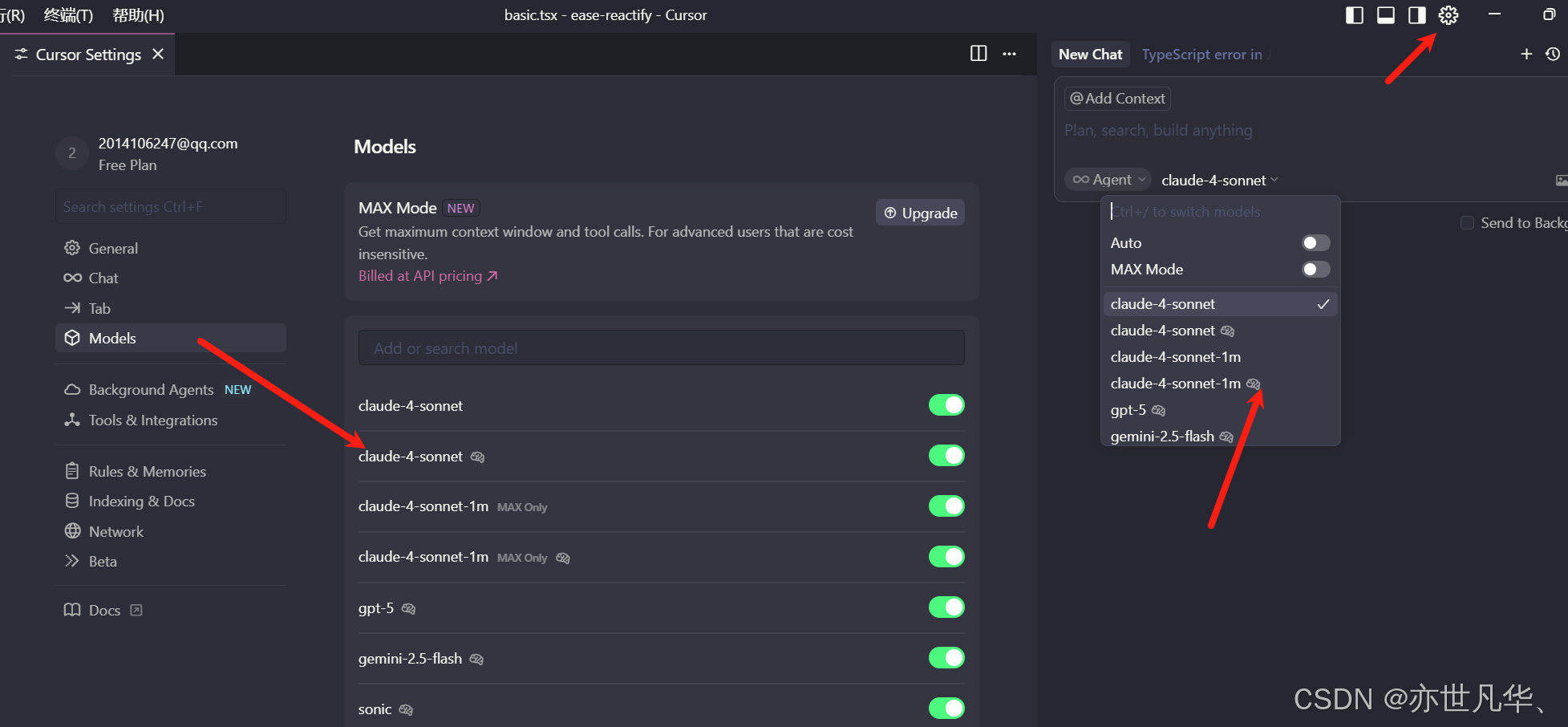Switch to the New Chat tab
Image resolution: width=1568 pixels, height=727 pixels.
(x=1090, y=54)
